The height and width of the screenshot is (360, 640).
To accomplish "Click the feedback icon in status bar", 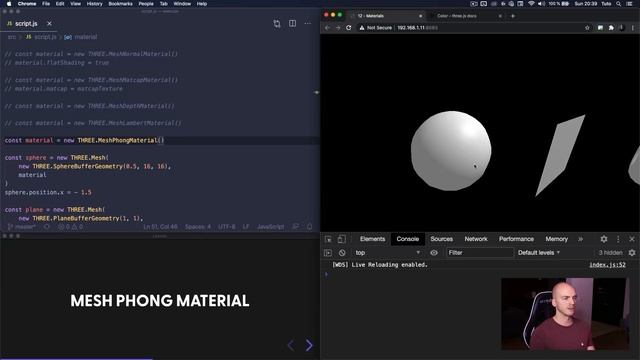I will [x=296, y=227].
